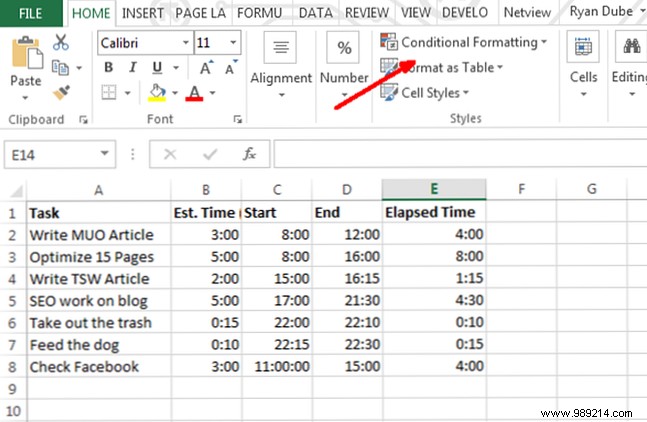The image size is (647, 422).
Task: Click the Cell Styles icon
Action: pyautogui.click(x=389, y=92)
